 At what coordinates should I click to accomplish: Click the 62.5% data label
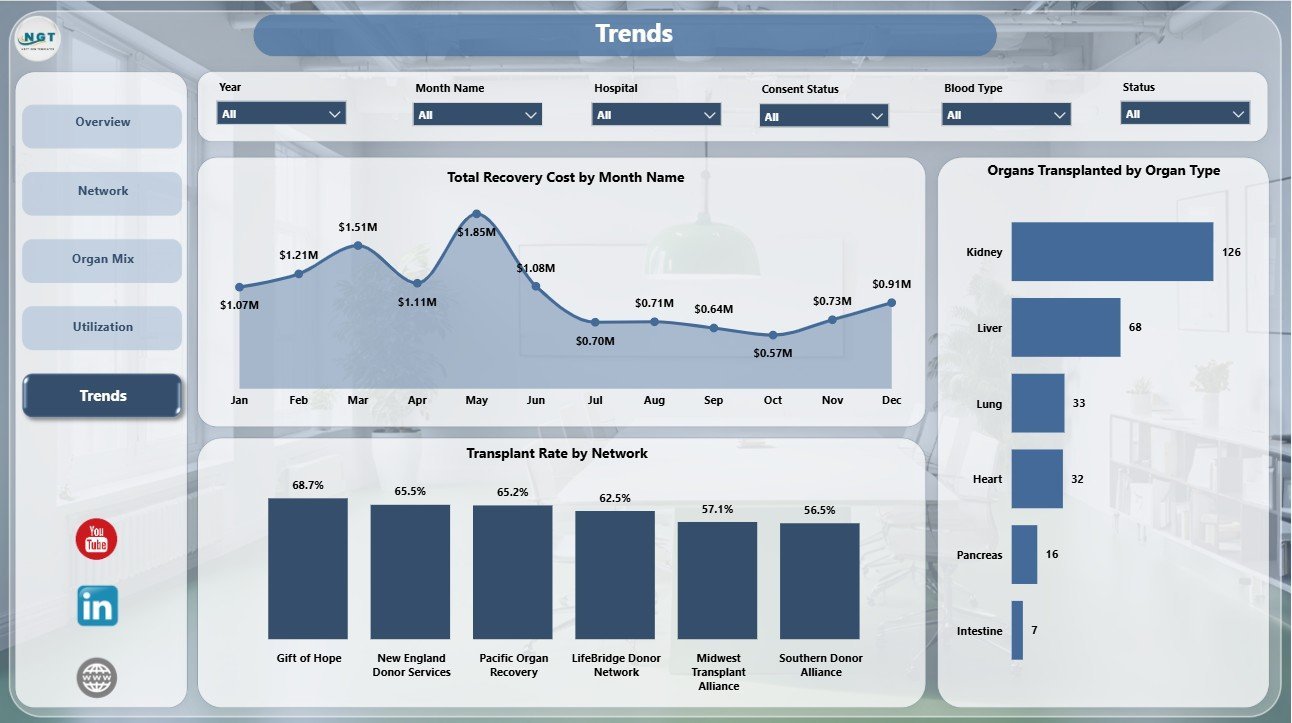615,498
